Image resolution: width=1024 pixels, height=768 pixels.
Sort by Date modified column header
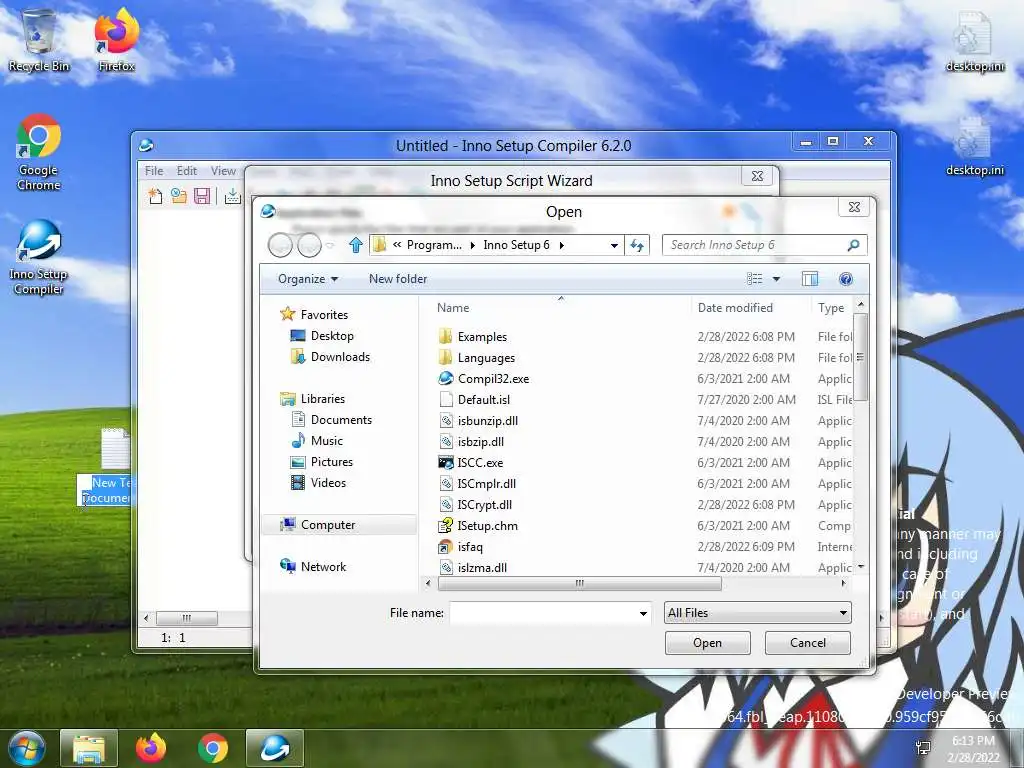[x=750, y=308]
